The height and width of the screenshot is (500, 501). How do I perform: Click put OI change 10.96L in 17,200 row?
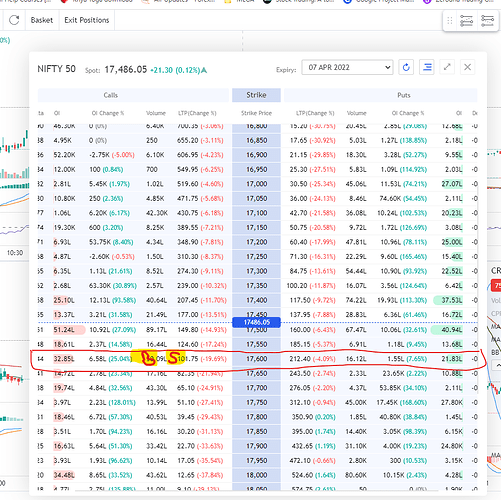(x=390, y=242)
